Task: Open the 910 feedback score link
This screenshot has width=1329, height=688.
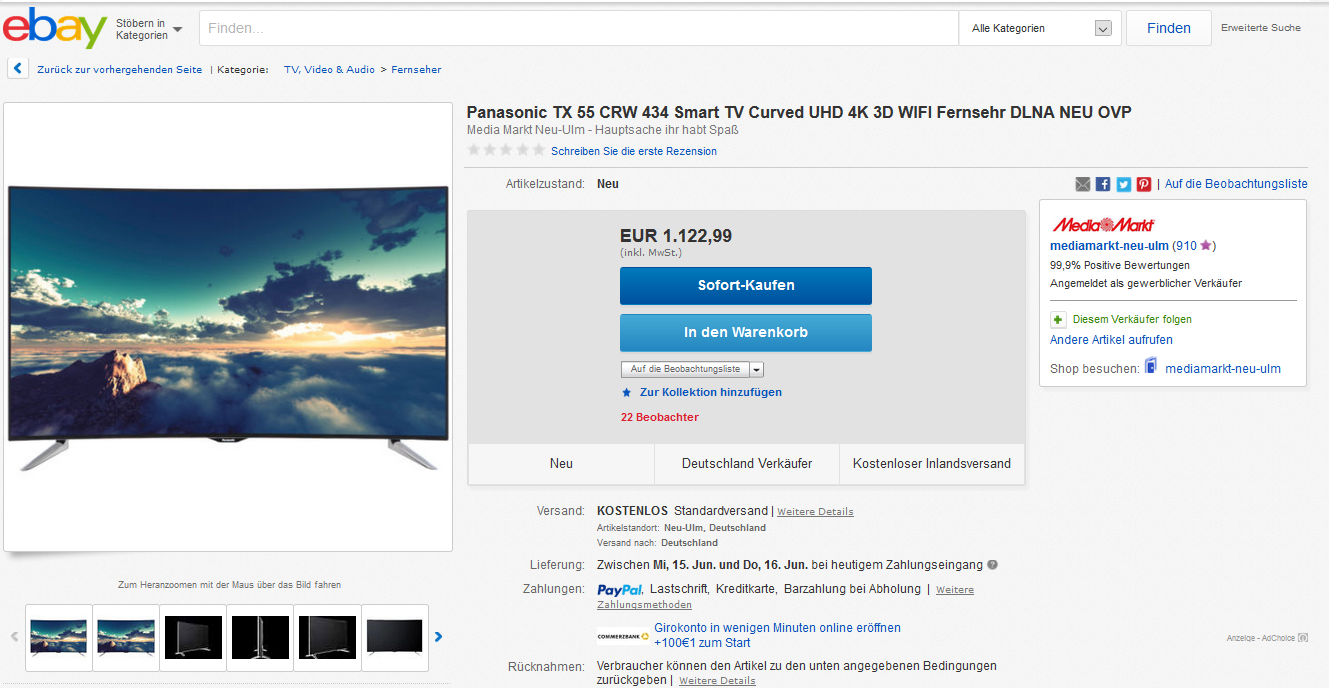Action: point(1185,245)
